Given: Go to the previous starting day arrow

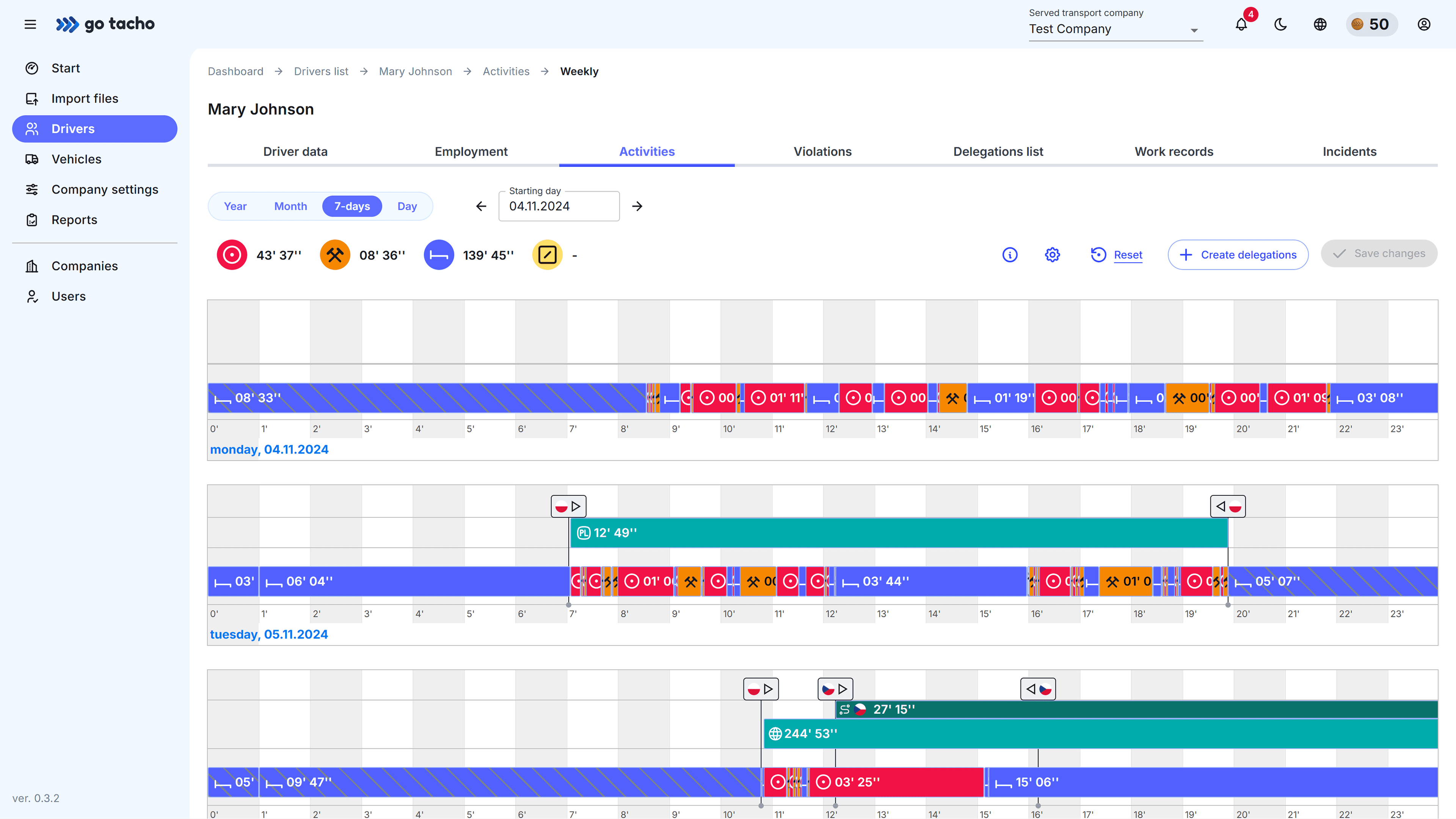Looking at the screenshot, I should coord(481,206).
